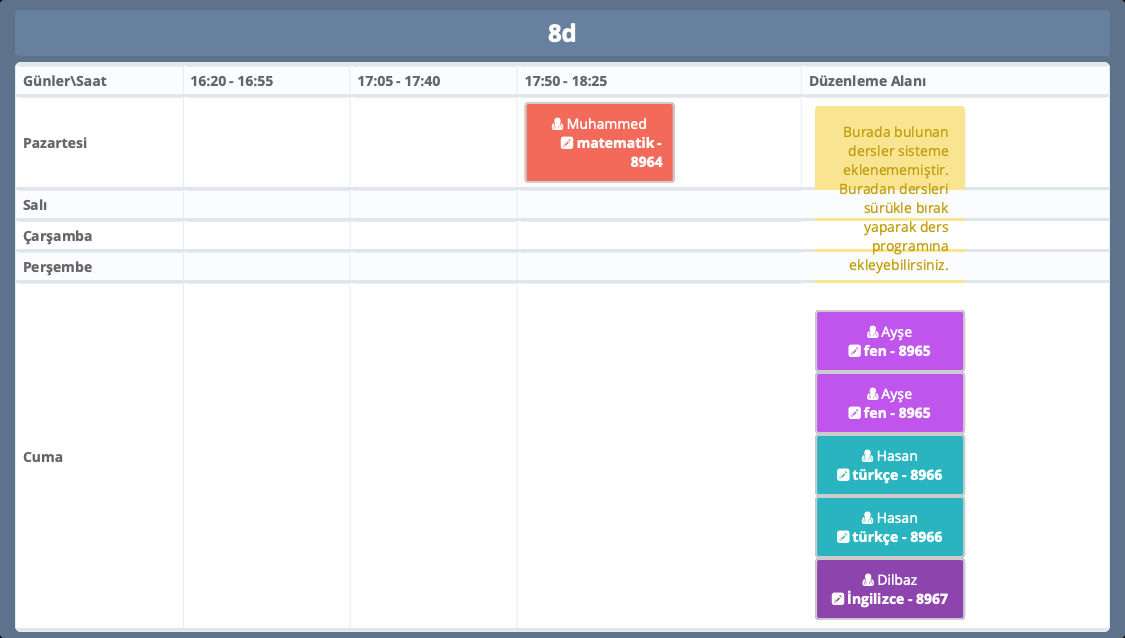Click the edit icon on the lower türkçe - 8966 card
The width and height of the screenshot is (1125, 638).
[843, 537]
